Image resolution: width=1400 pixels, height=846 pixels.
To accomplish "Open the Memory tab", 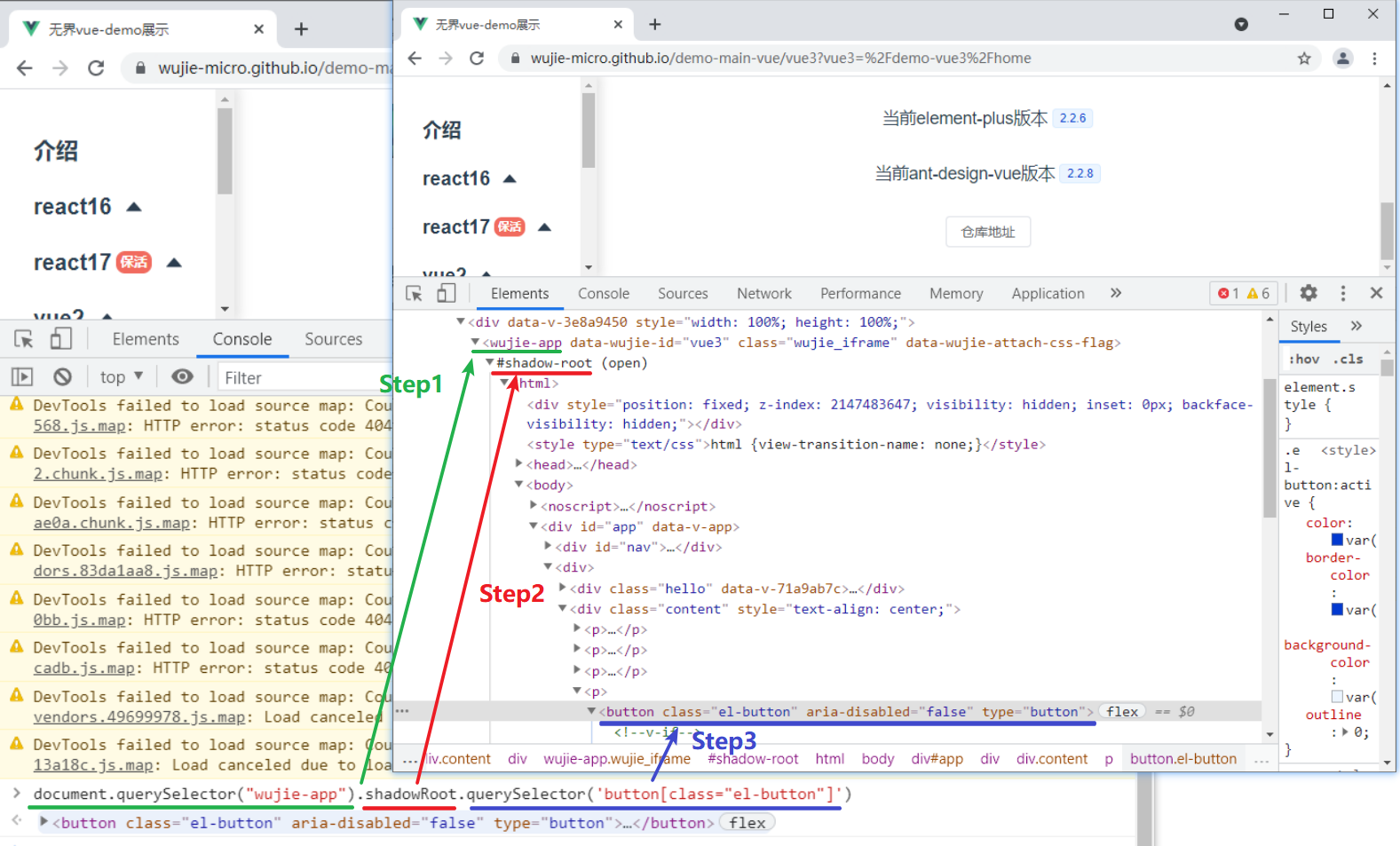I will (956, 294).
